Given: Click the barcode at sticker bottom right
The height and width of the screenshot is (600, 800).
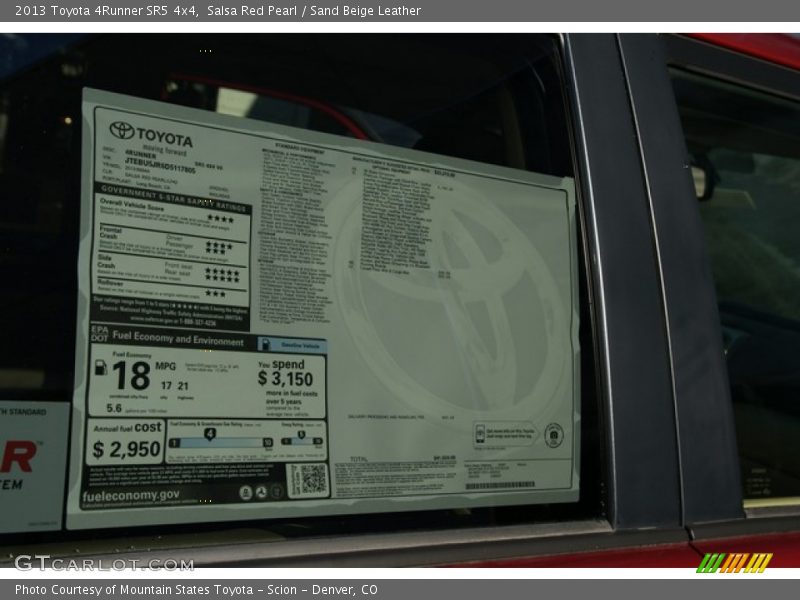Looking at the screenshot, I should point(499,486).
